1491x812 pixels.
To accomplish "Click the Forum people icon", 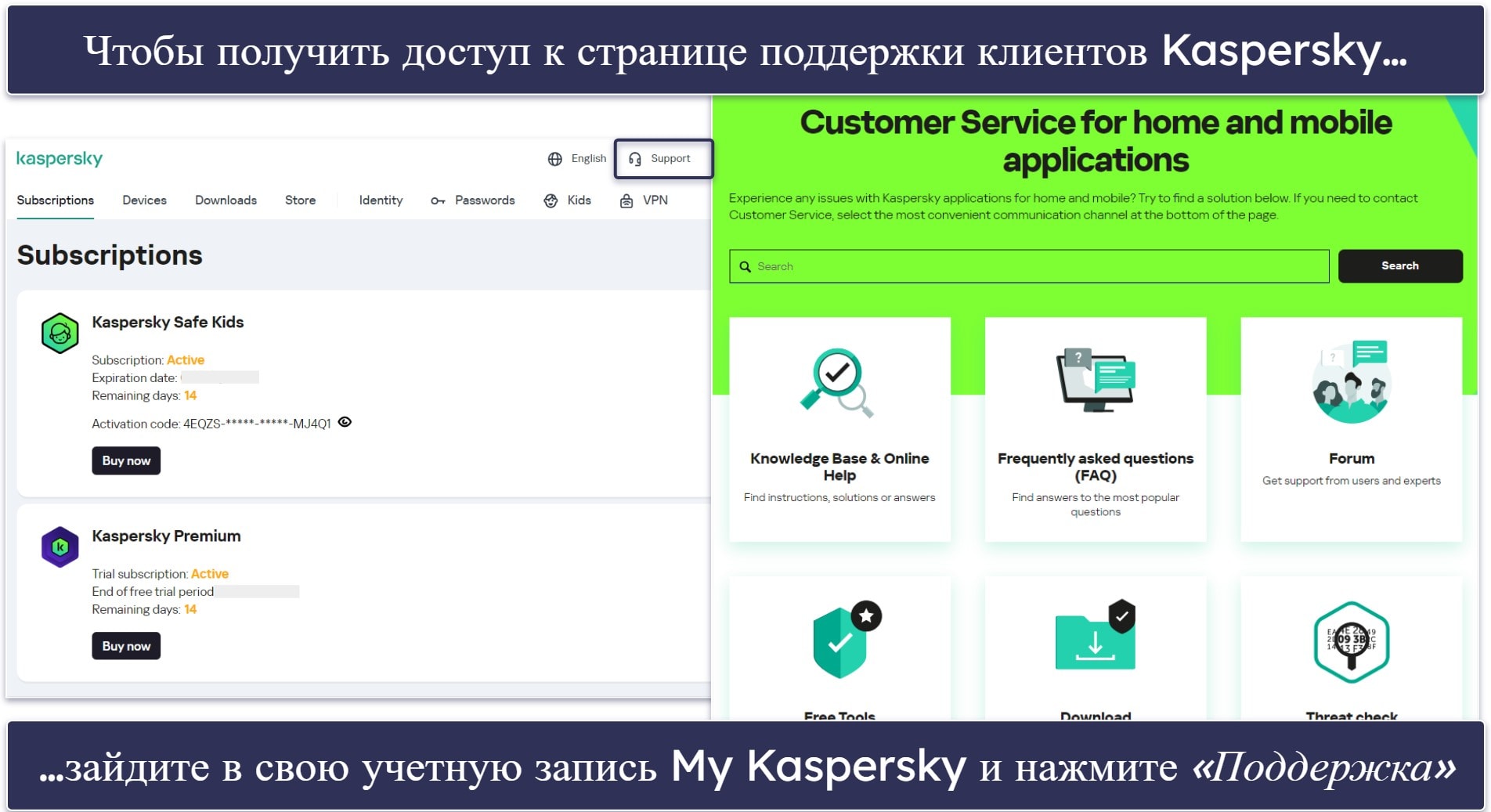I will tap(1351, 382).
